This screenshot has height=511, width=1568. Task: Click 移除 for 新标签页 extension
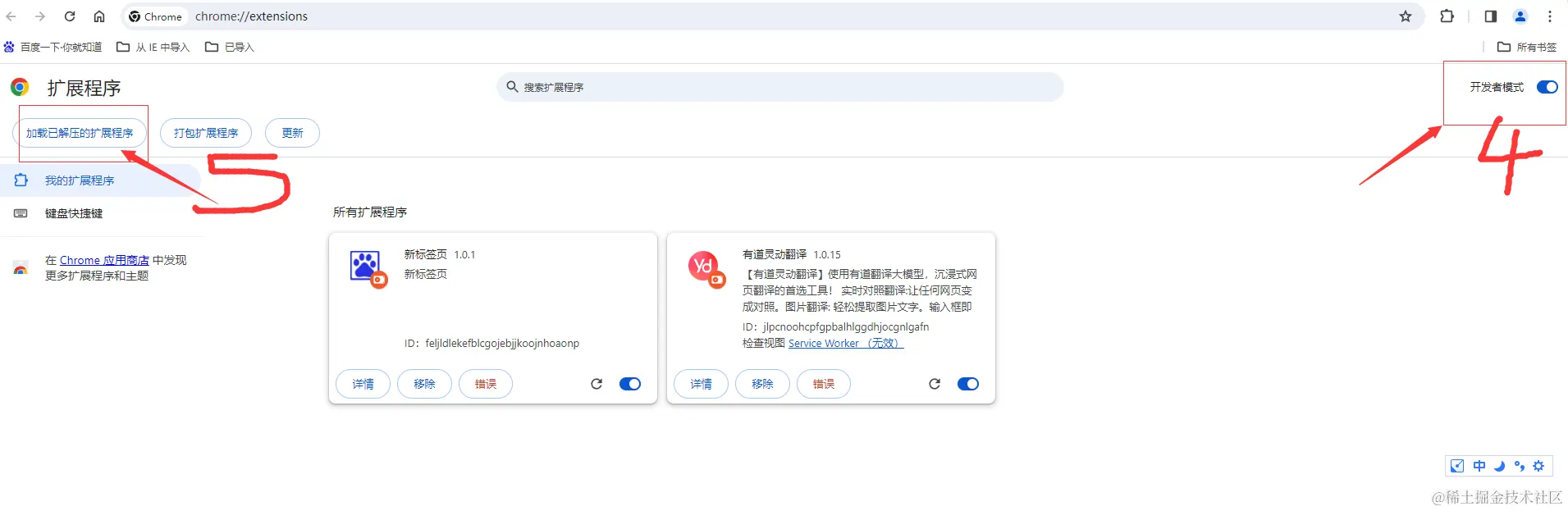(425, 384)
